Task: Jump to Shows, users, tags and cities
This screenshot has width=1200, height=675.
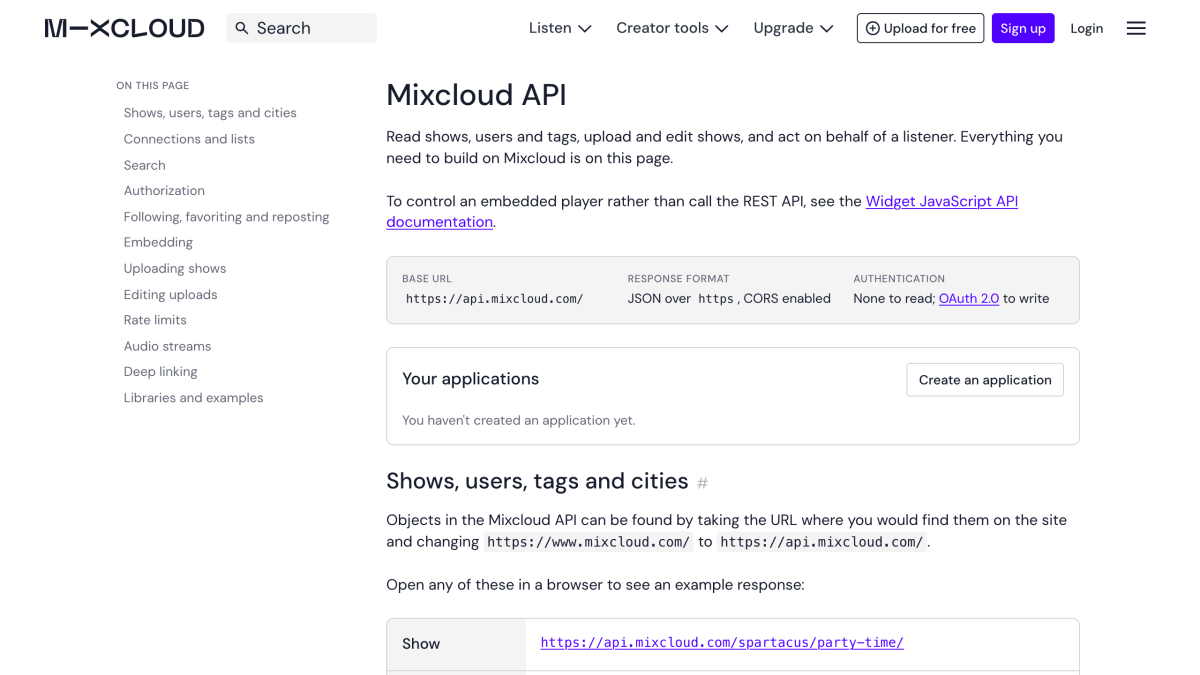Action: [x=210, y=113]
